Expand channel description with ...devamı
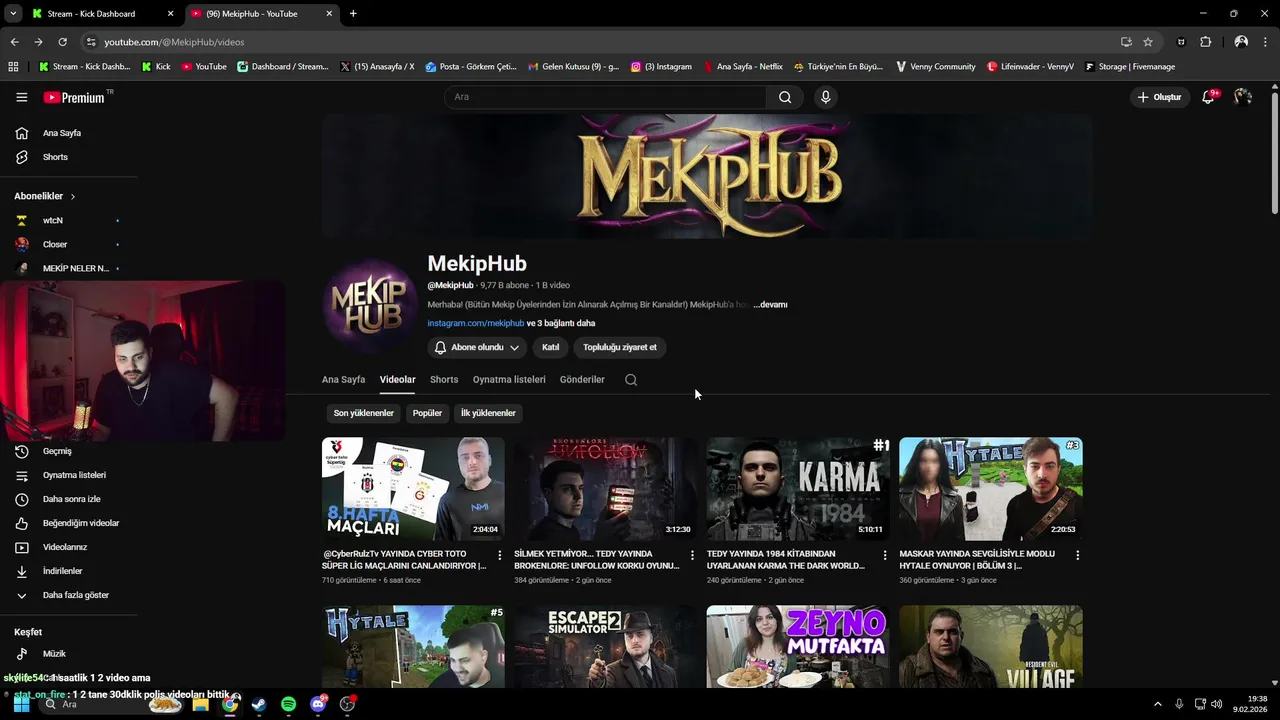The image size is (1280, 720). (x=770, y=304)
